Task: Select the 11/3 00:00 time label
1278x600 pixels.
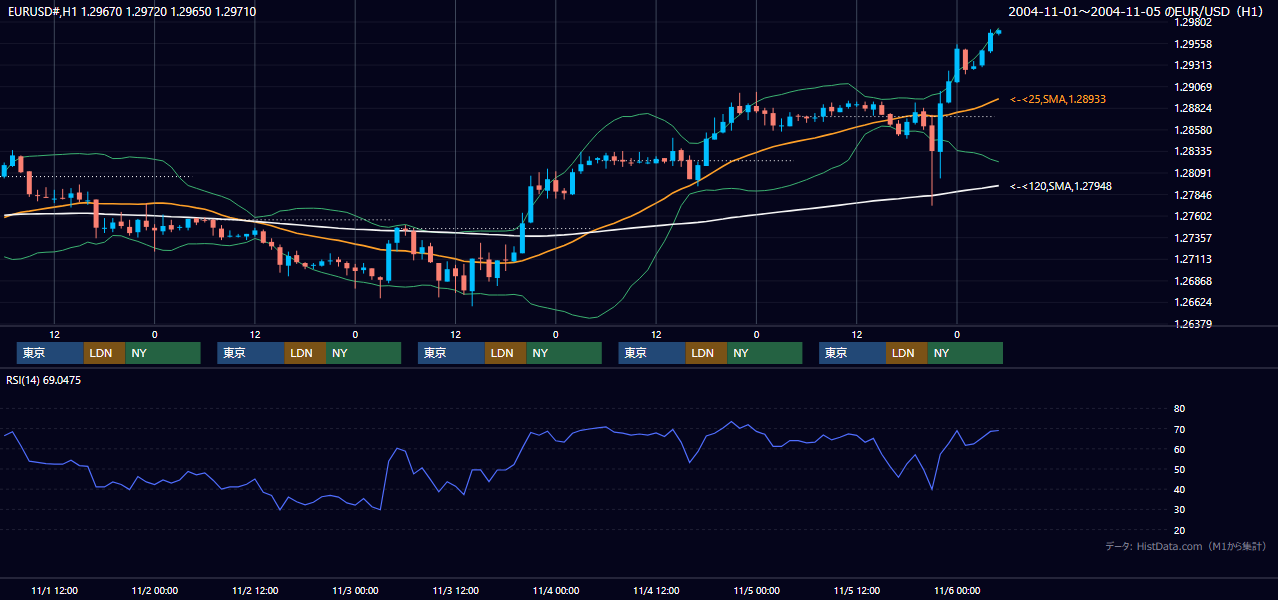Action: 355,590
